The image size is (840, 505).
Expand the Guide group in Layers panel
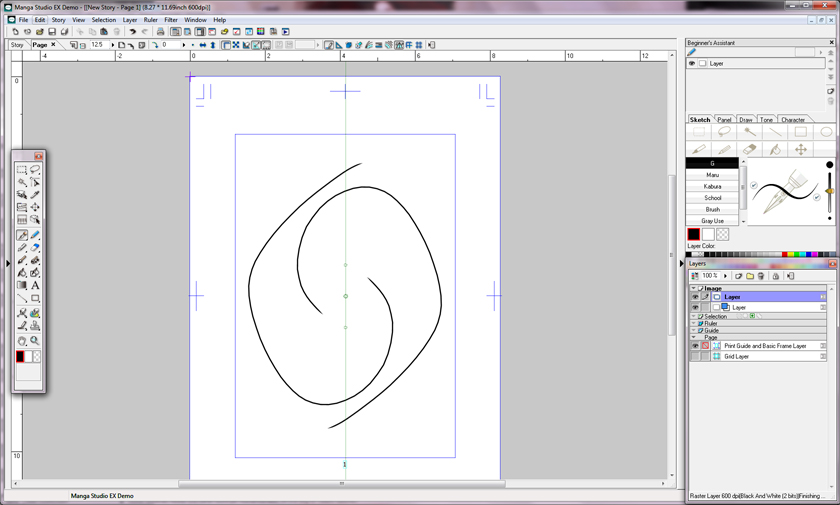pos(694,330)
